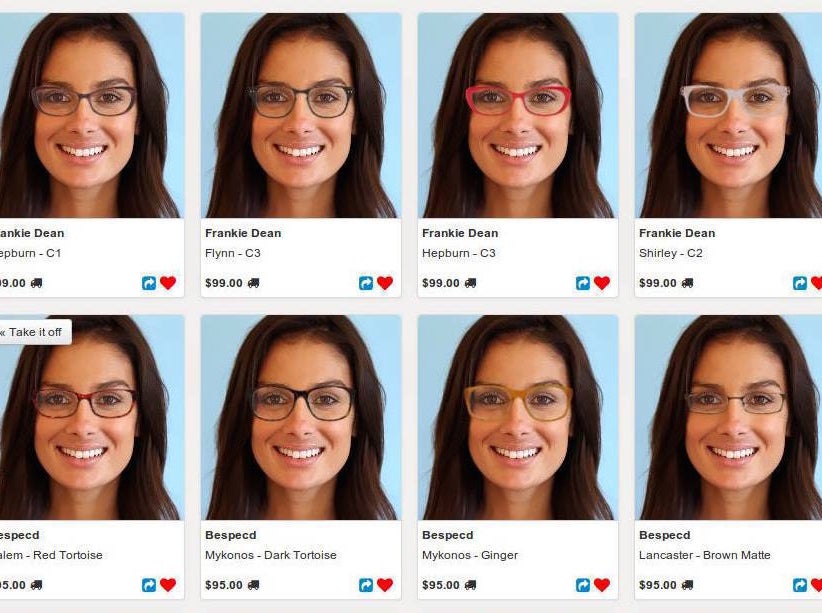Image resolution: width=822 pixels, height=613 pixels.
Task: Click heart on Salem - Red Tortoise card
Action: point(168,584)
